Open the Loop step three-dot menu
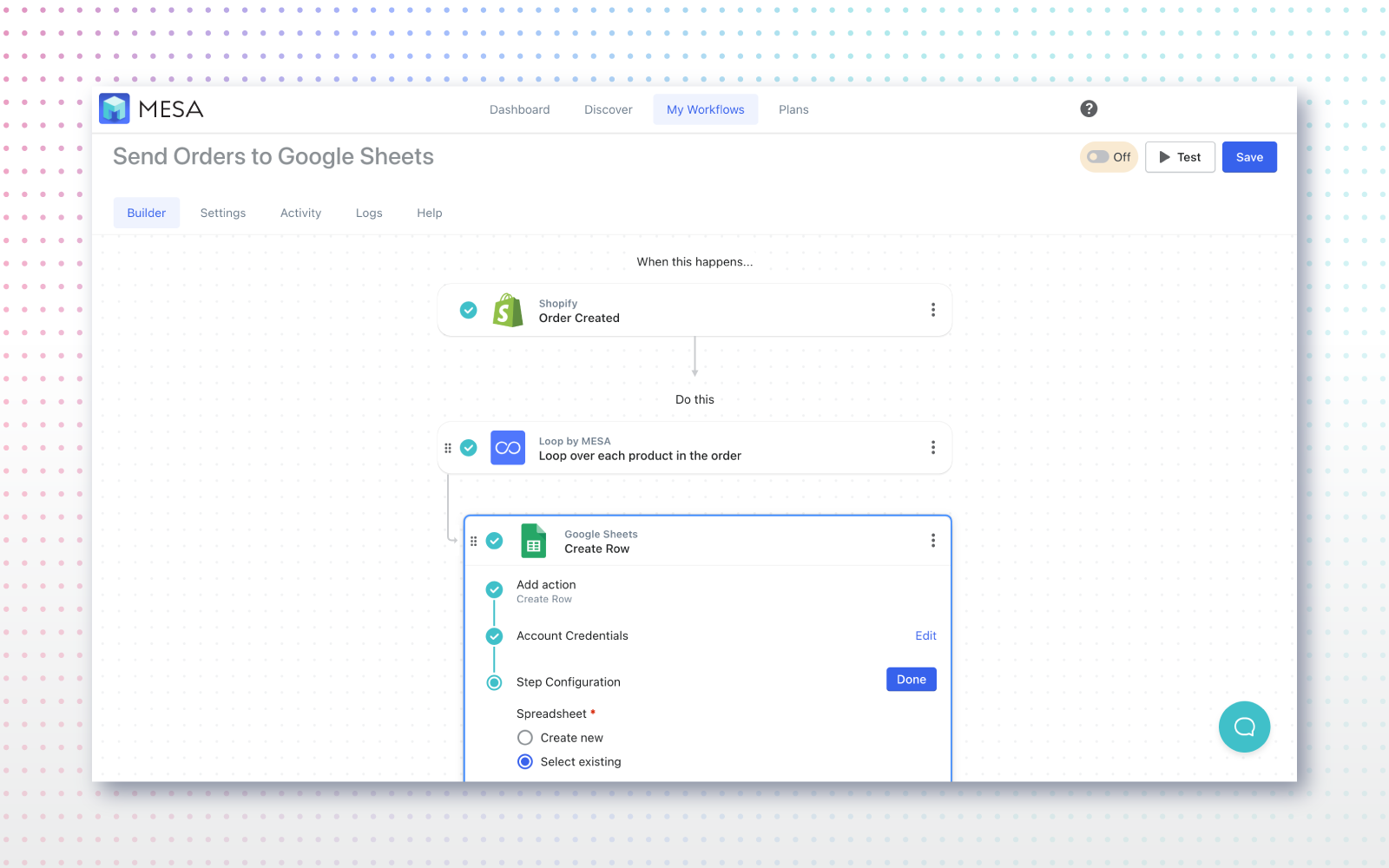Screen dimensions: 1389x868 933,448
